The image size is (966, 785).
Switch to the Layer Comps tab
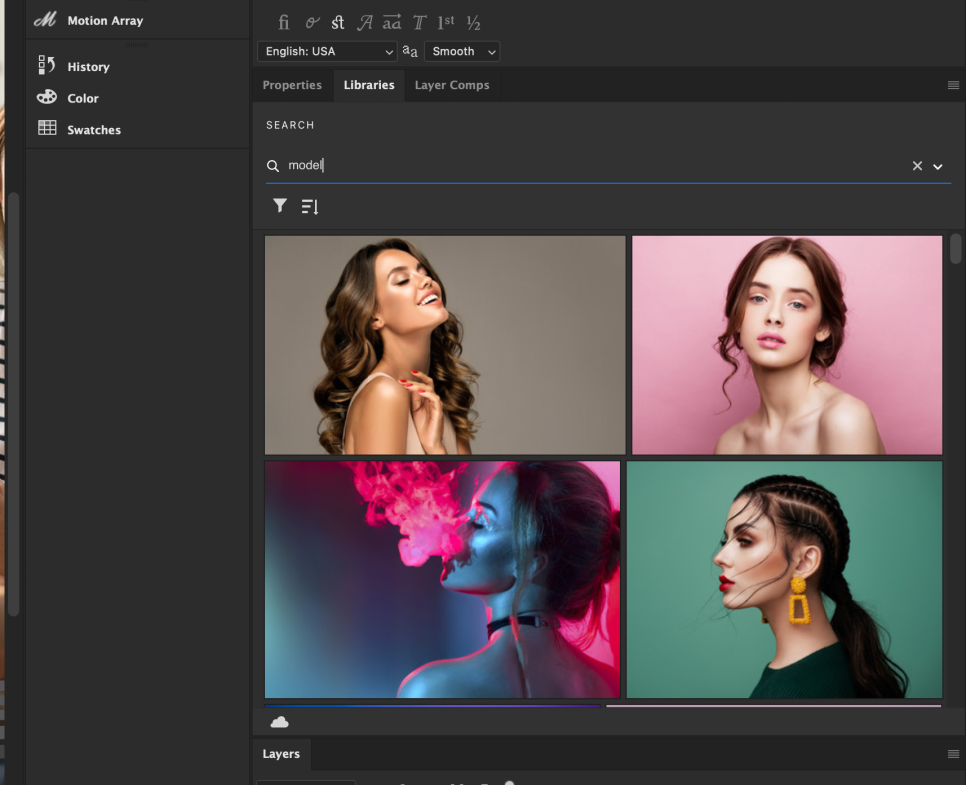(452, 85)
